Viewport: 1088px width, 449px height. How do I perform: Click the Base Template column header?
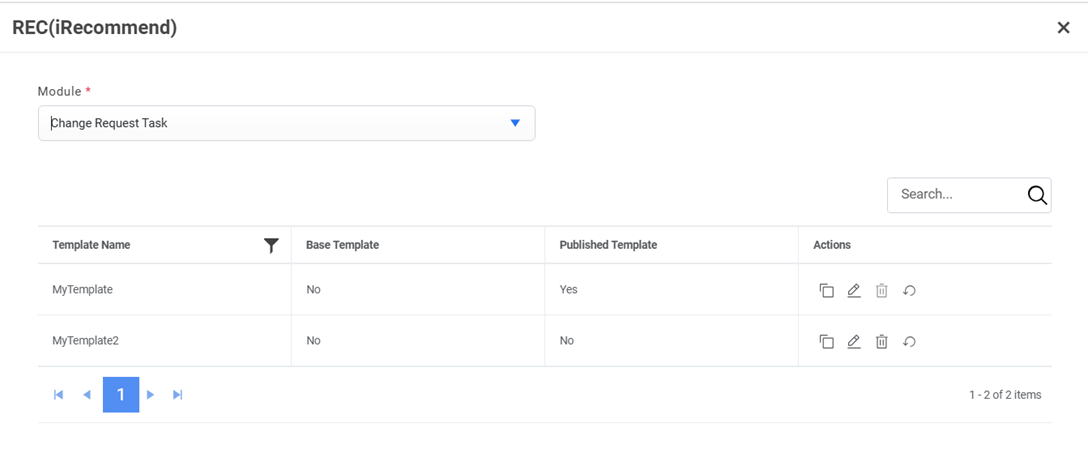tap(342, 245)
